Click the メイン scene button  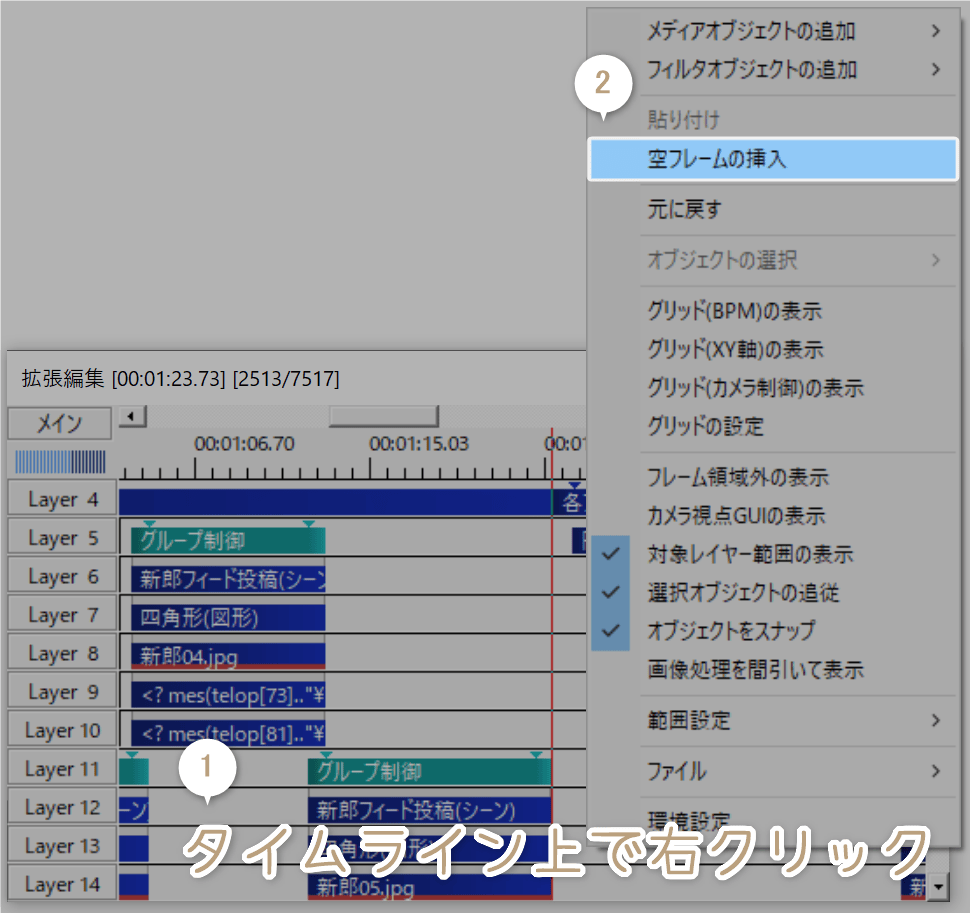(x=60, y=424)
